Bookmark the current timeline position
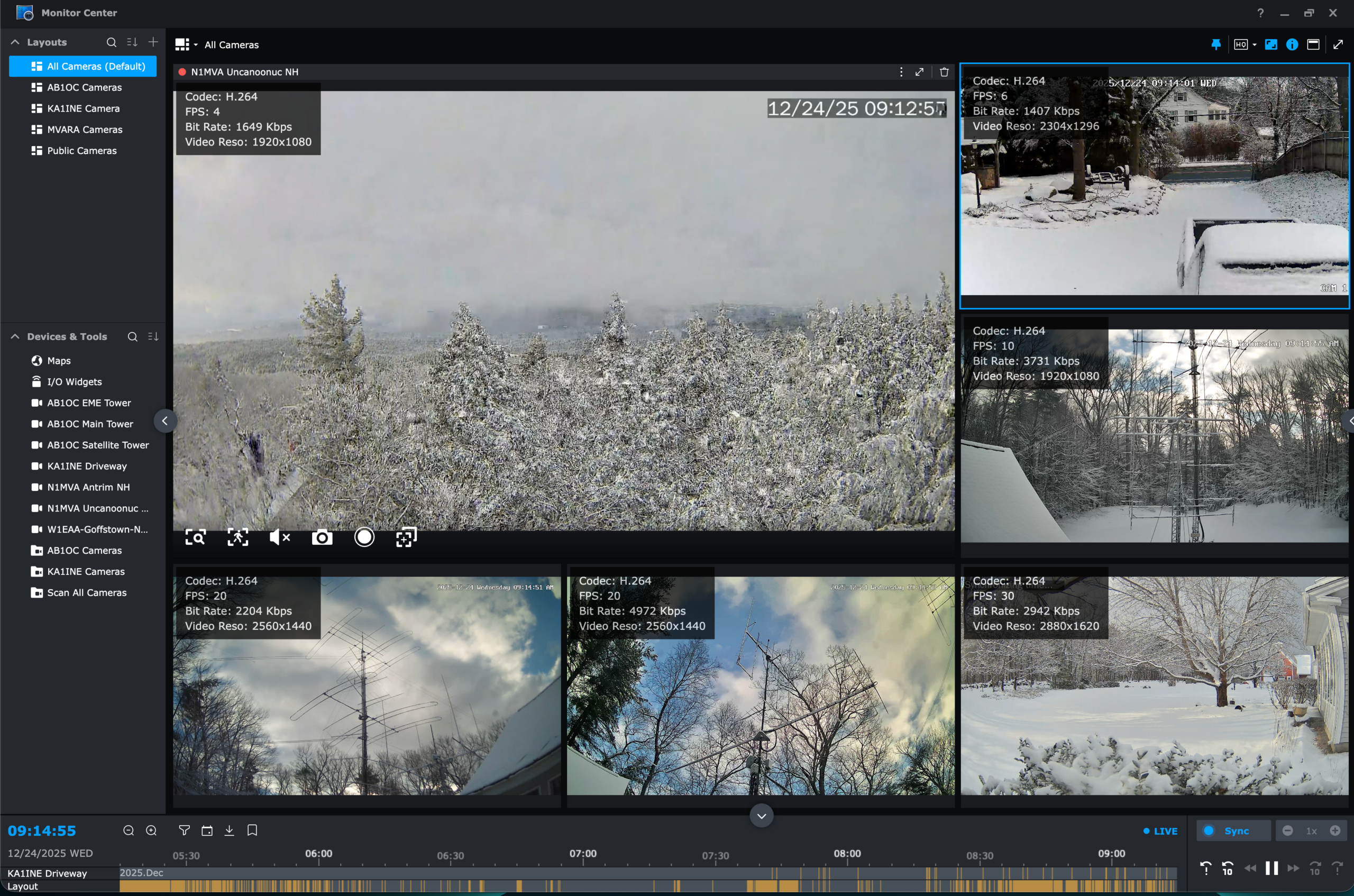This screenshot has width=1354, height=896. (252, 830)
